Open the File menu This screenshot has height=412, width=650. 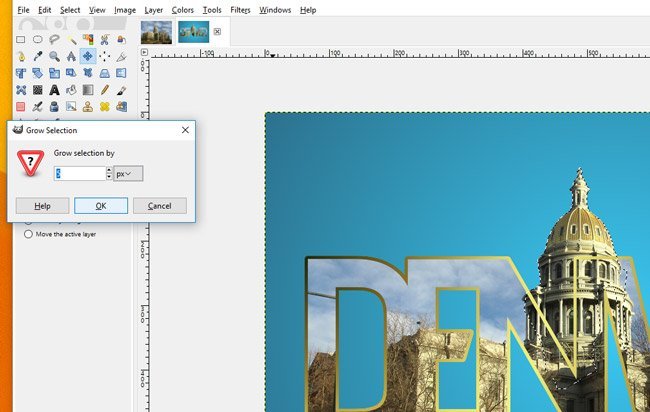(x=23, y=10)
